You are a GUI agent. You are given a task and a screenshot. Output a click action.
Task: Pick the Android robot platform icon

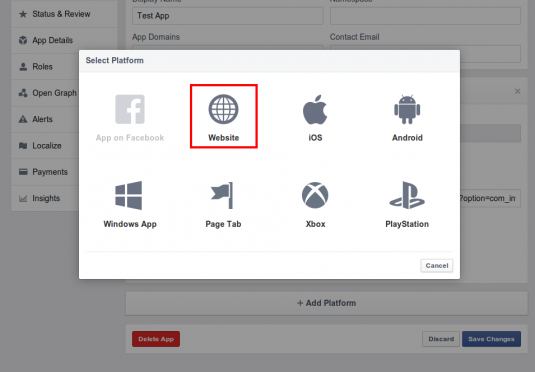point(407,109)
